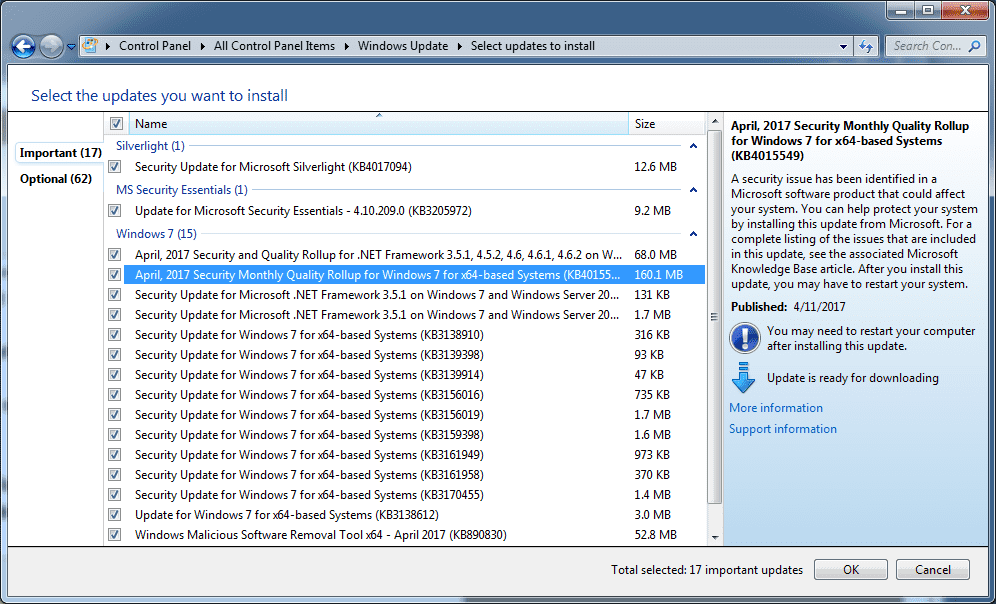Open the recent pages dropdown arrow
Viewport: 996px width, 604px height.
click(71, 47)
